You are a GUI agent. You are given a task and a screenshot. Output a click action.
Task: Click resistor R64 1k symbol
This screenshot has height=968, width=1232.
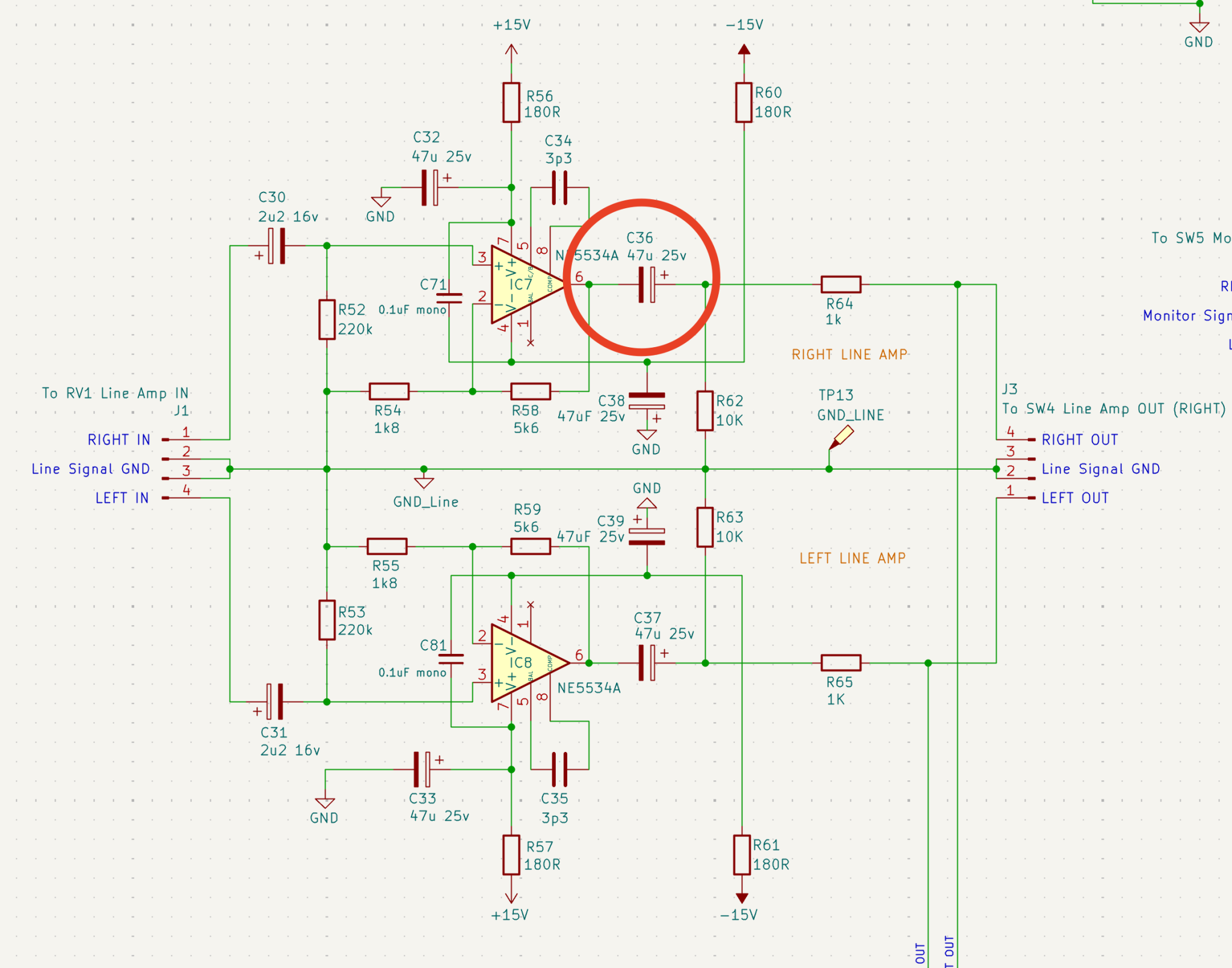click(841, 285)
